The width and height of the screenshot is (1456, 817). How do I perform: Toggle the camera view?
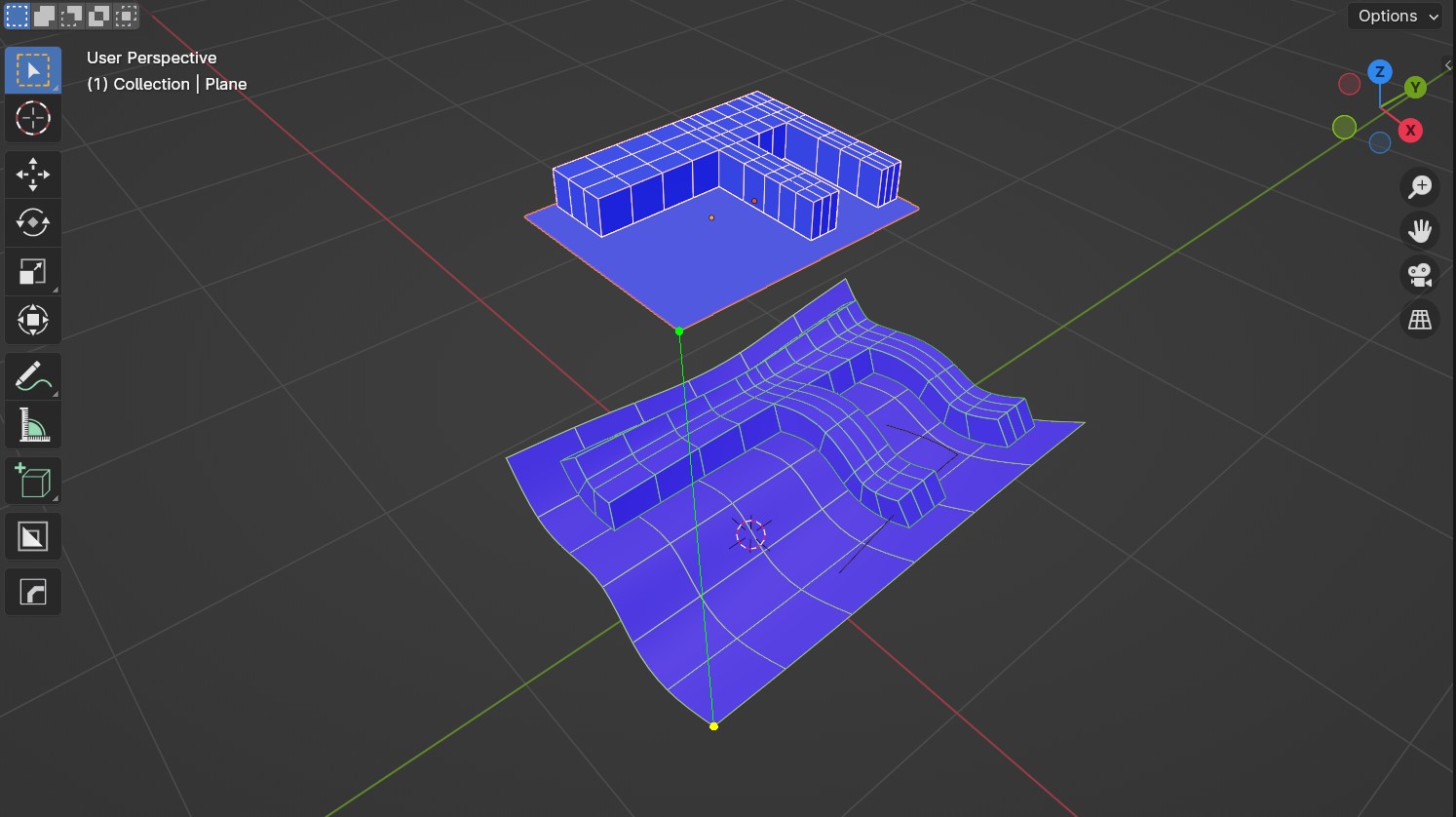click(1420, 275)
